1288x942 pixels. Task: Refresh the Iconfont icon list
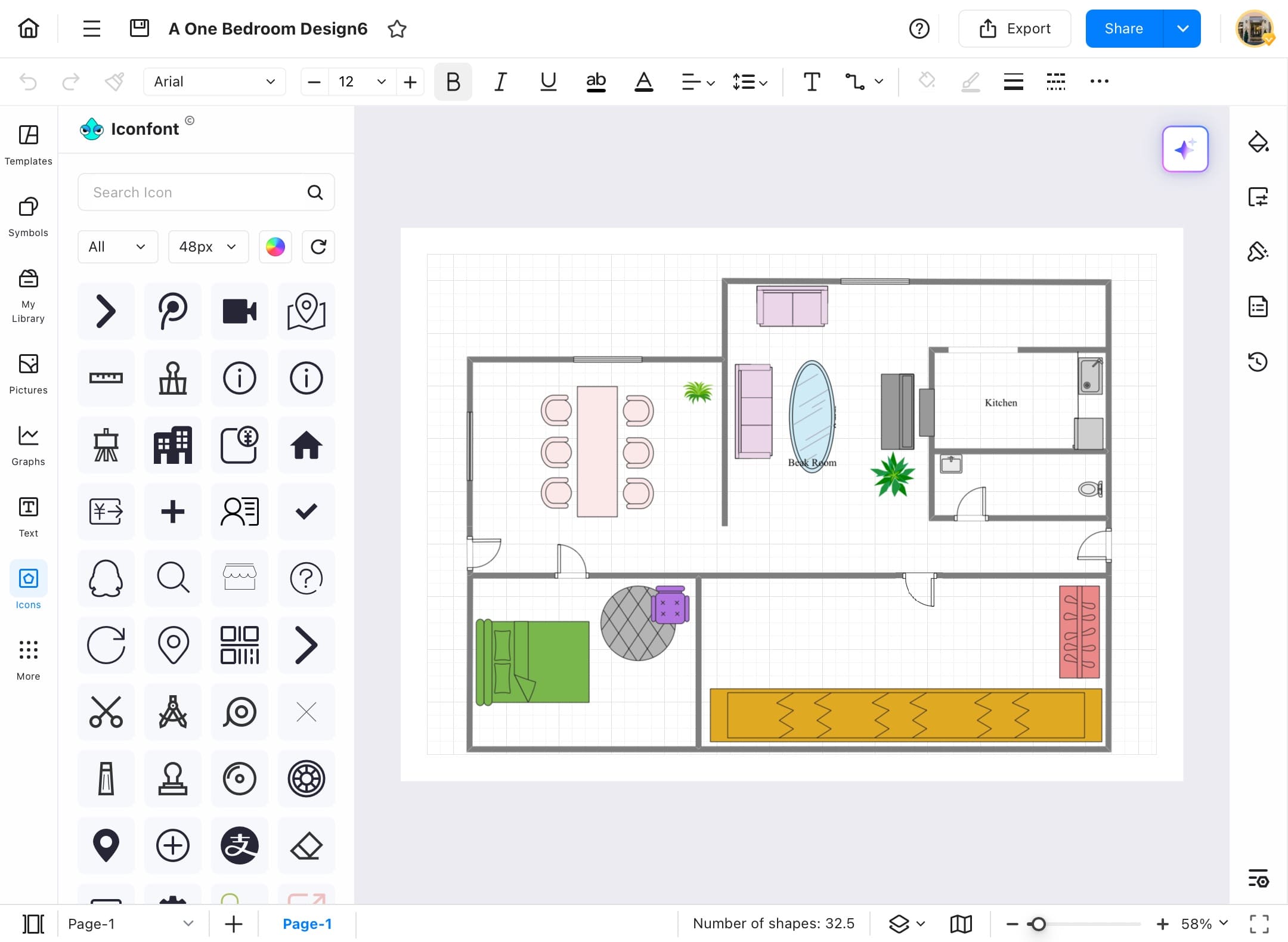318,246
